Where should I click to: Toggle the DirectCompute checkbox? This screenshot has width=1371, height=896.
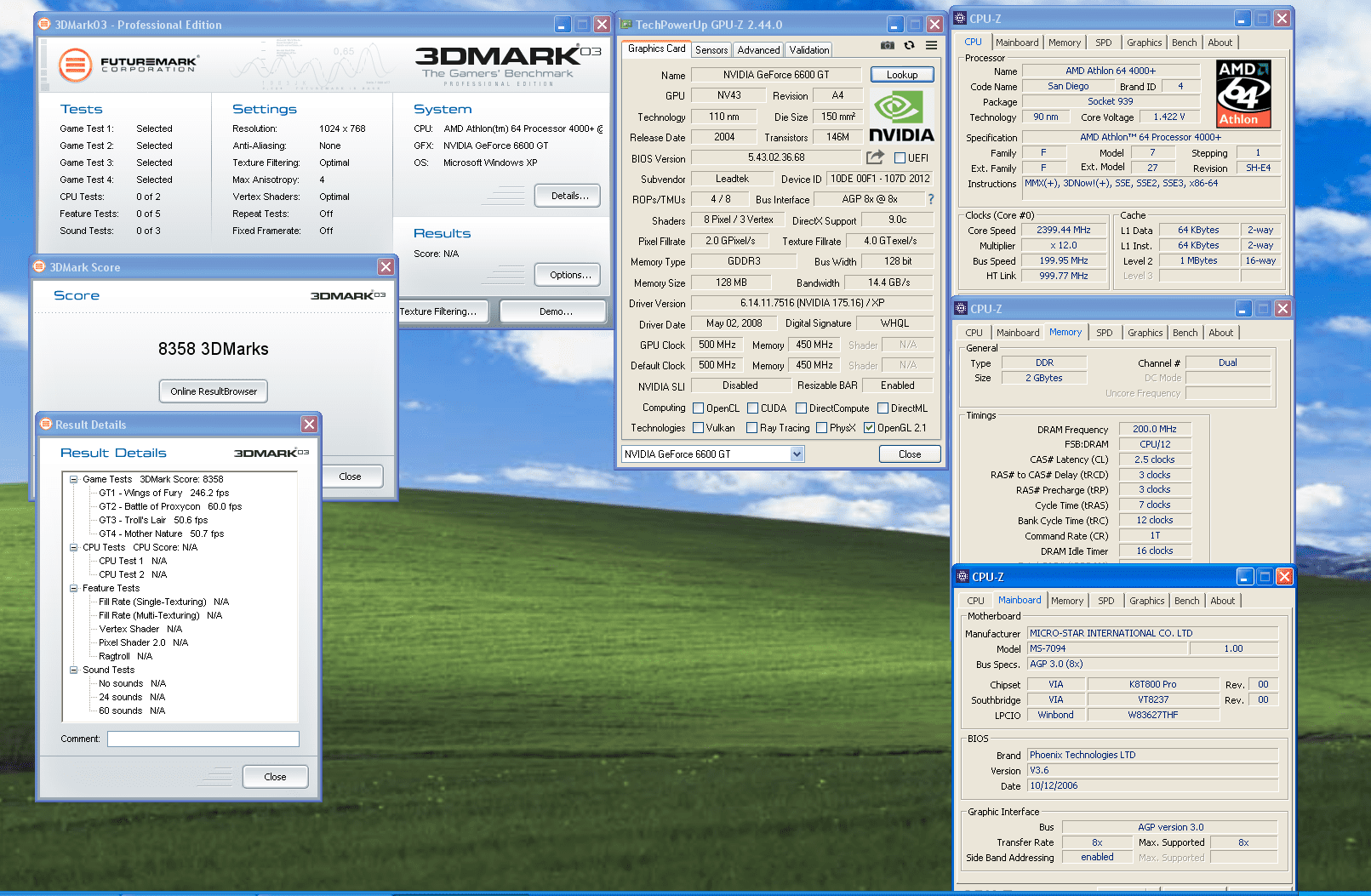801,408
